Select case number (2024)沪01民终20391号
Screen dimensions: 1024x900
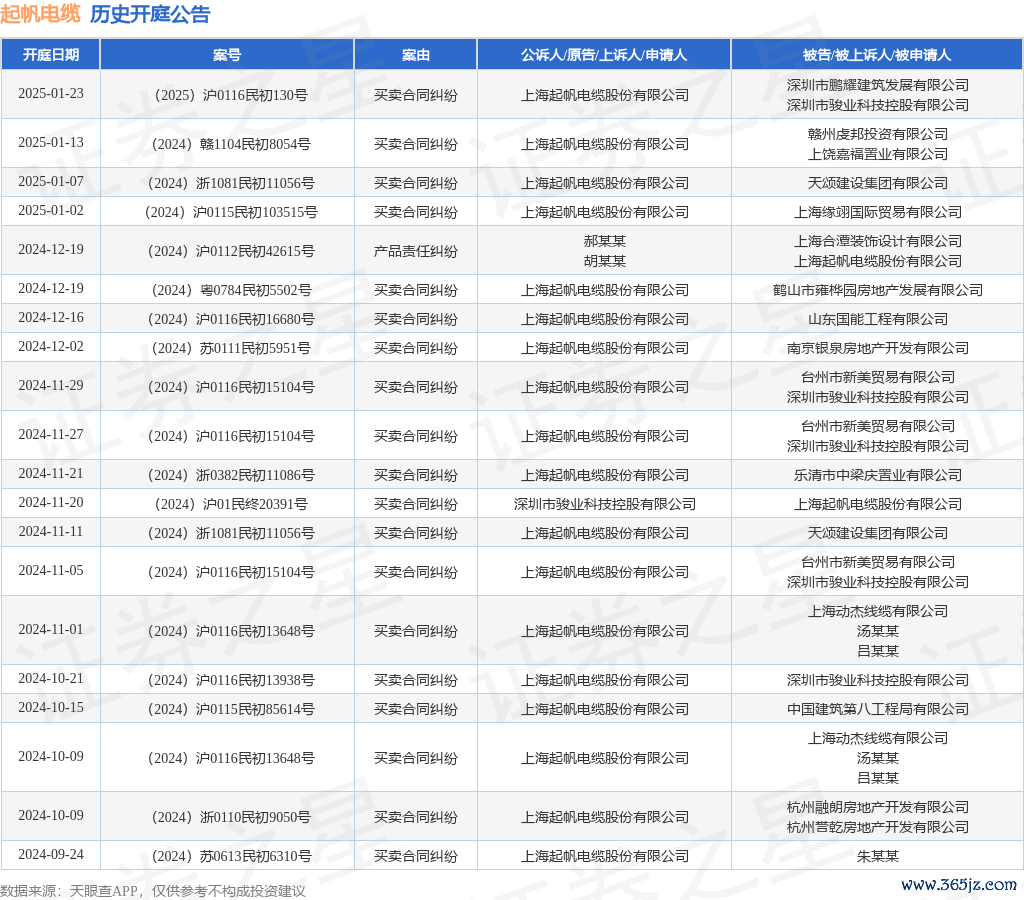pos(231,504)
